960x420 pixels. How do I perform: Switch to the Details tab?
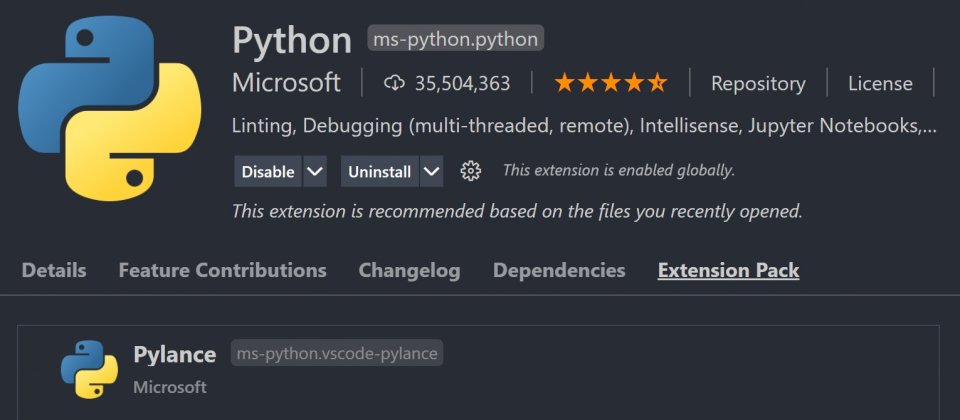[54, 270]
